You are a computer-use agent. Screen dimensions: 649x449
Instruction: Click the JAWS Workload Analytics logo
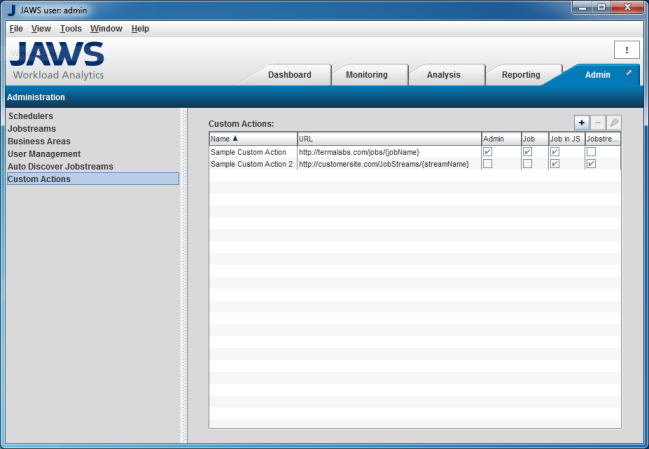pyautogui.click(x=57, y=60)
